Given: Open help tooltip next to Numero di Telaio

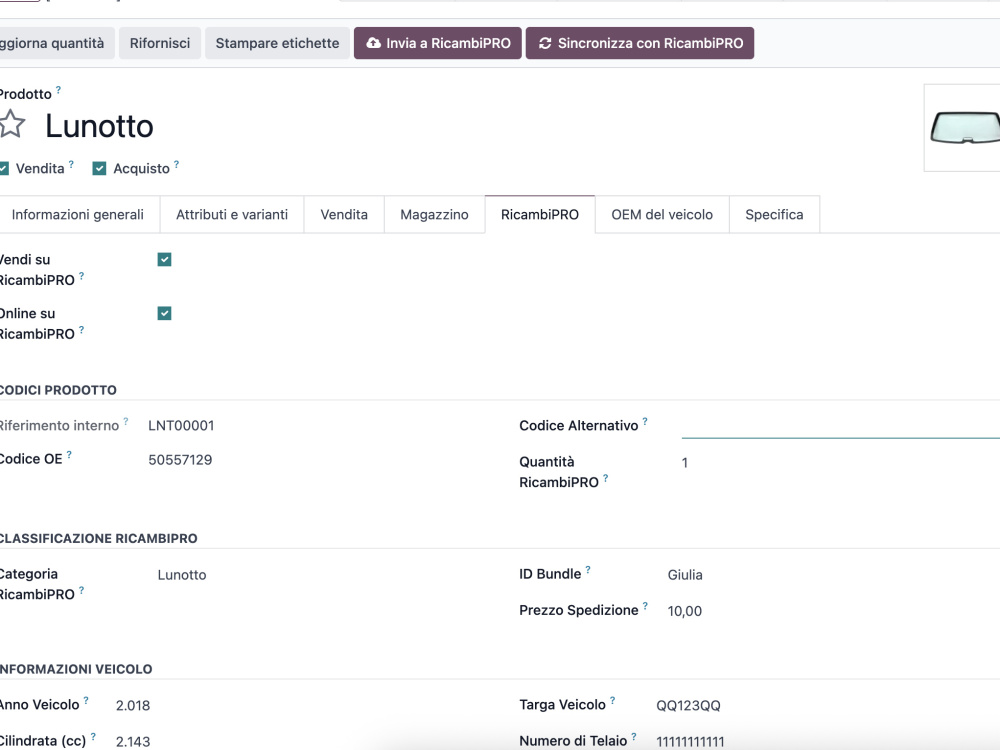Looking at the screenshot, I should 634,737.
